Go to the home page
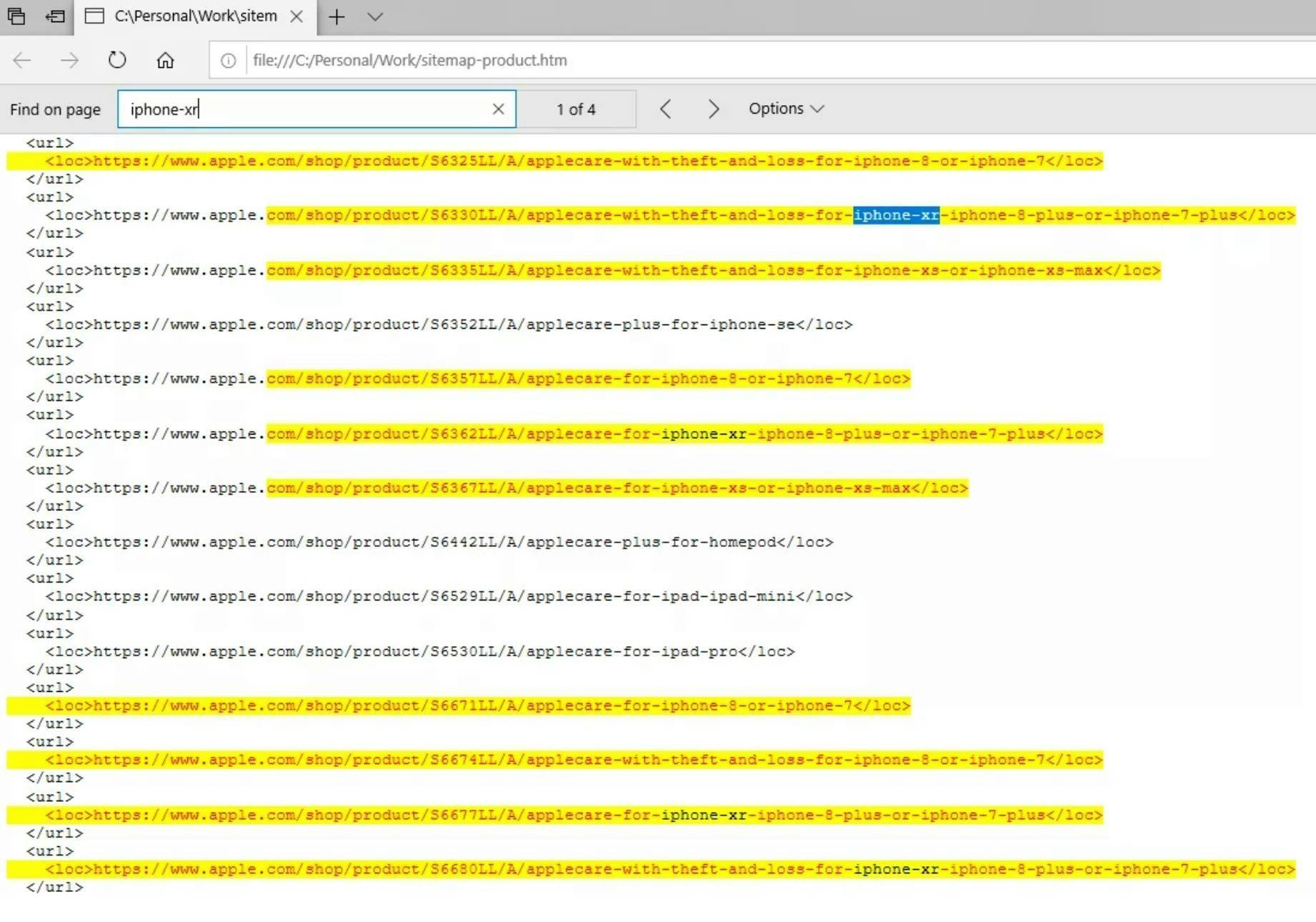The height and width of the screenshot is (922, 1316). (x=165, y=61)
